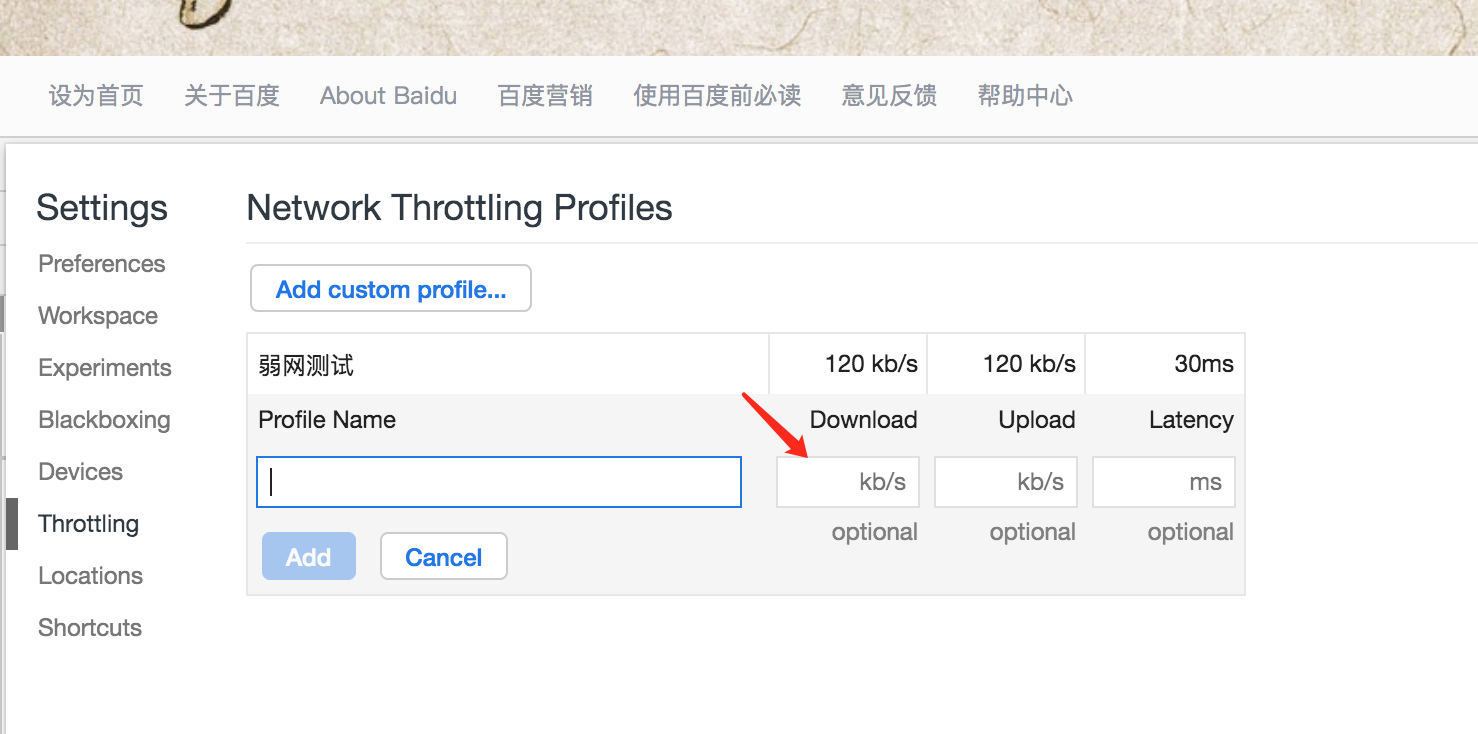Screen dimensions: 1478x734
Task: Visit the 帮助中心 help center link
Action: [x=1025, y=96]
